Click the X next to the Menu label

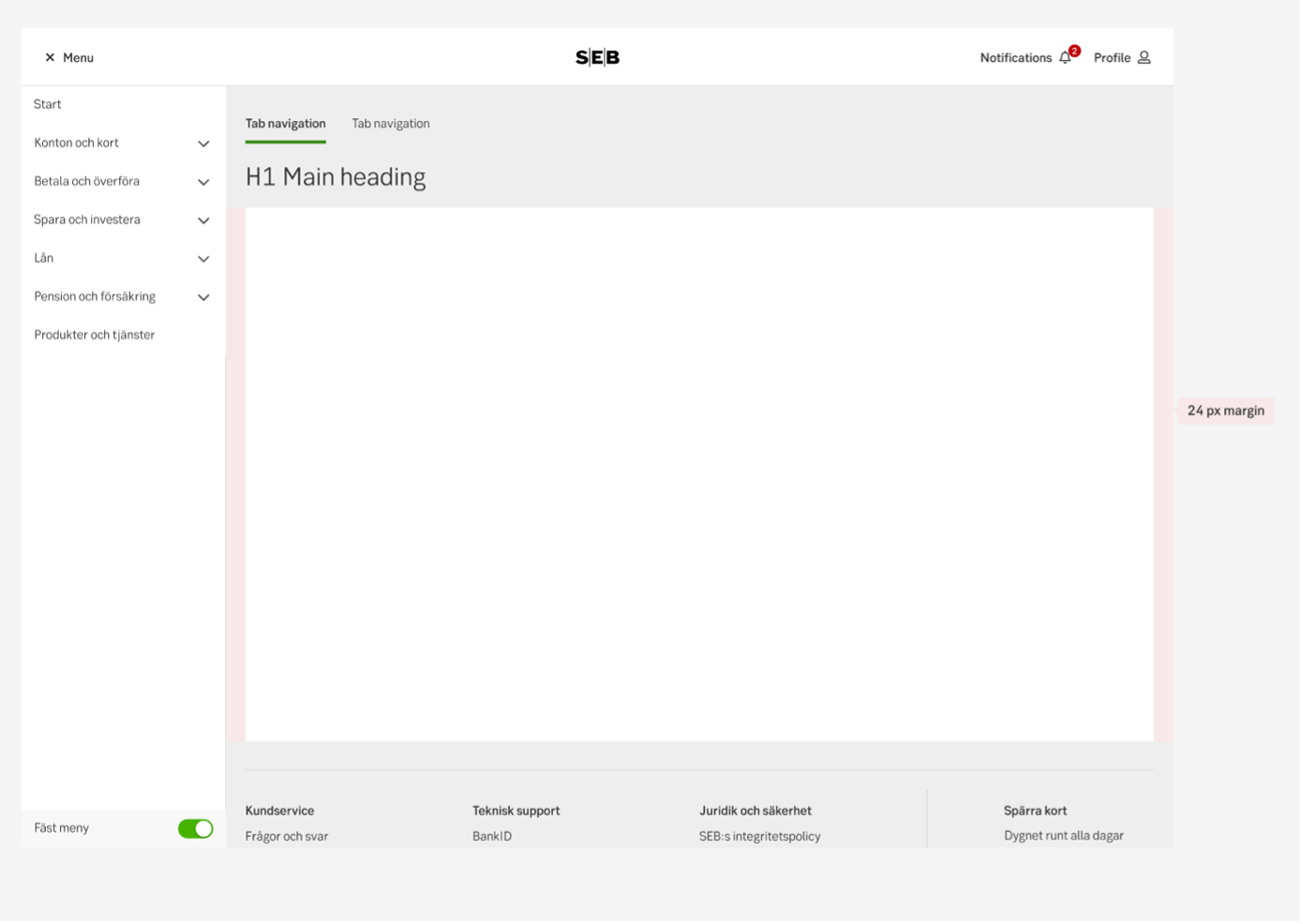(48, 57)
